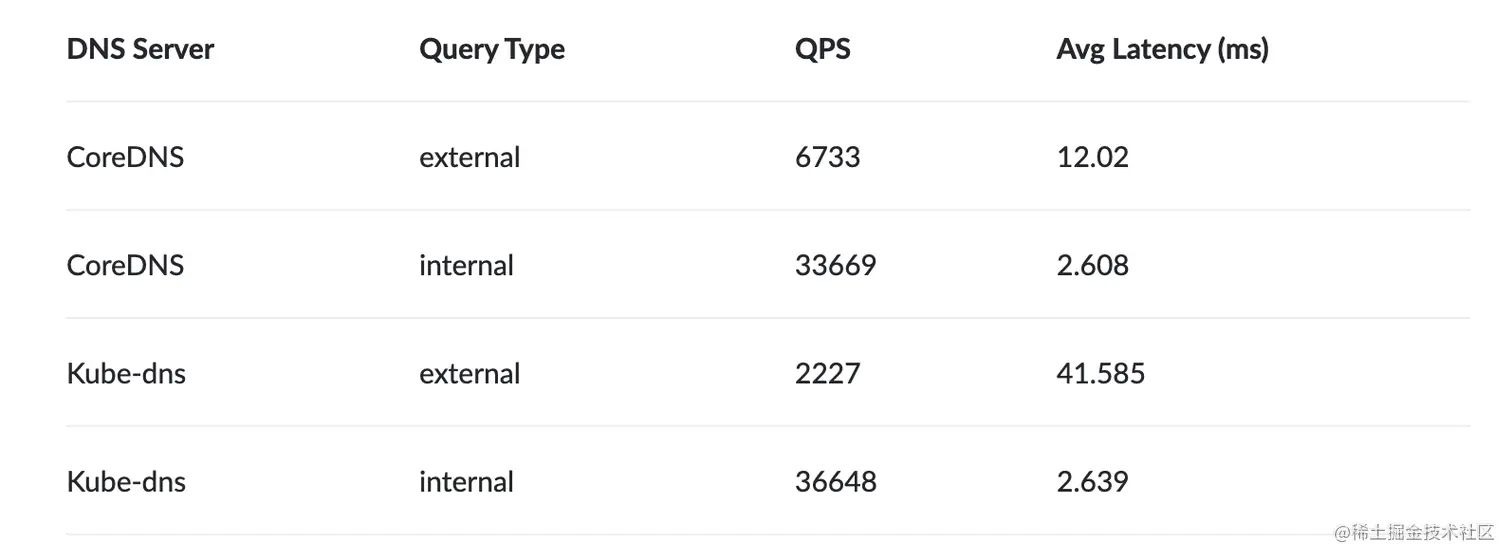1512x560 pixels.
Task: Select the first Kube-dns server cell
Action: tap(126, 373)
